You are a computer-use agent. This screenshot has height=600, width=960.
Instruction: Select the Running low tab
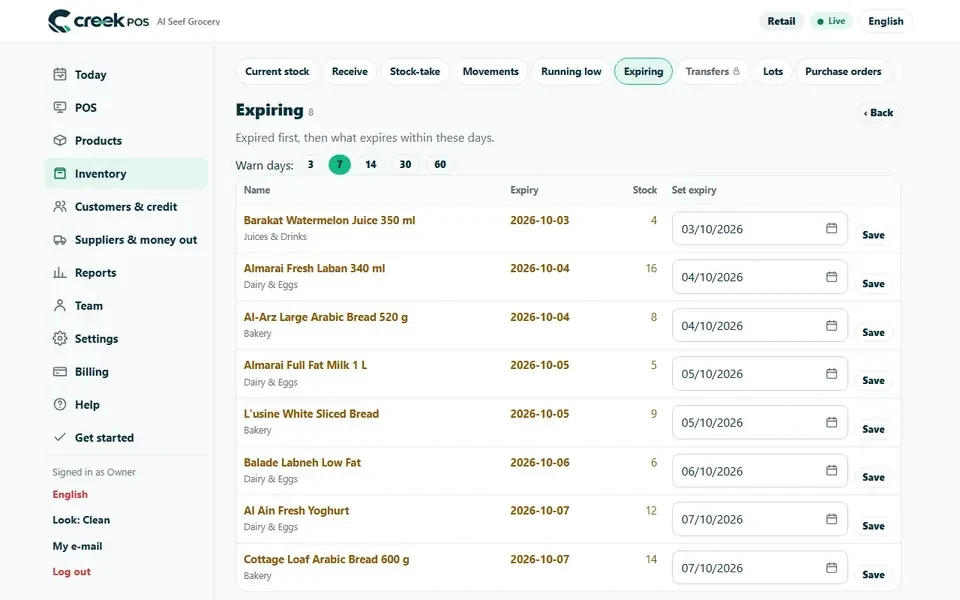pos(571,71)
